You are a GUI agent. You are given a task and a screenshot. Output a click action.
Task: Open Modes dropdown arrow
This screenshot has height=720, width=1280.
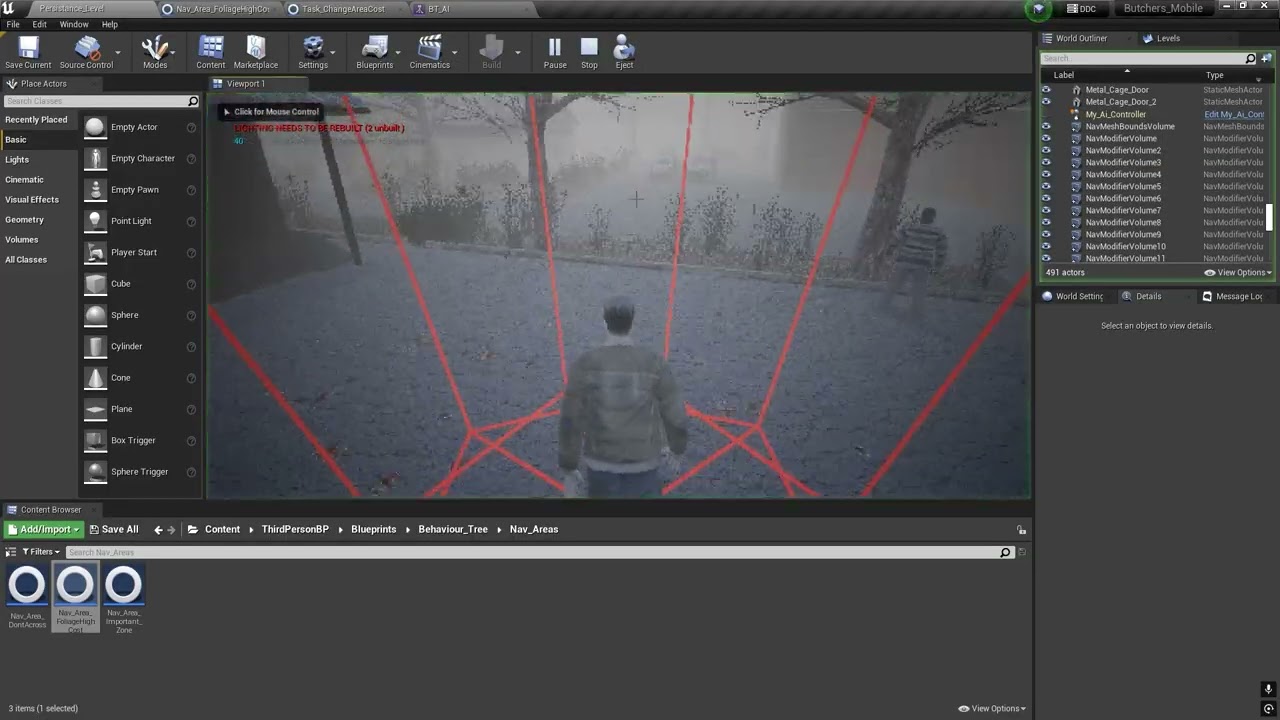click(173, 52)
